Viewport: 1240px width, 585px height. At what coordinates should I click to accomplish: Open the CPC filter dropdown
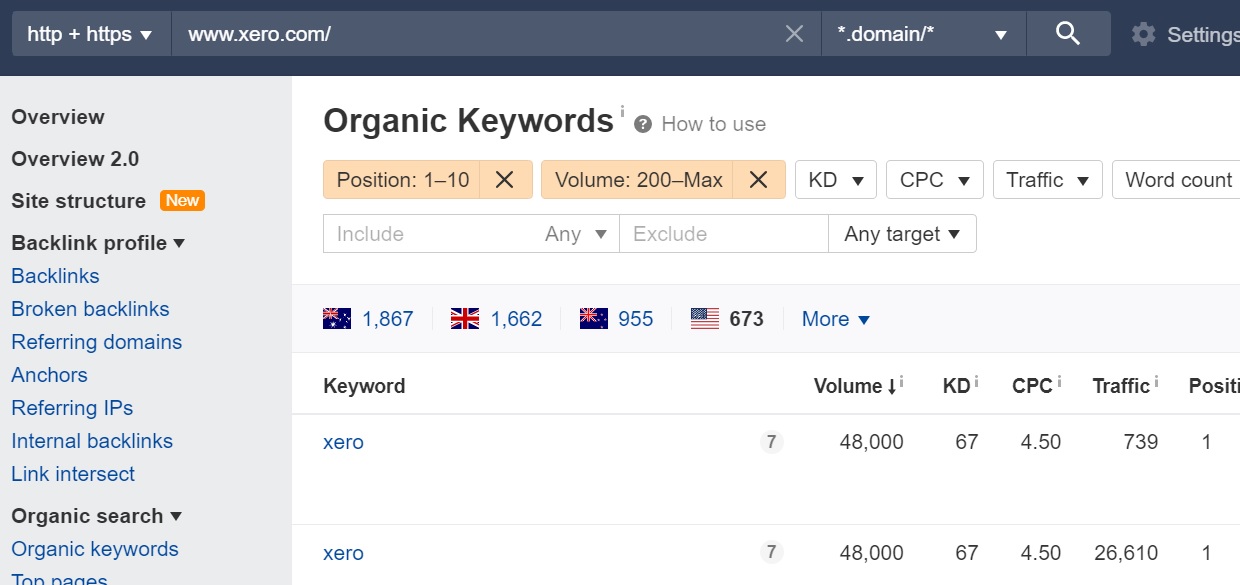935,180
